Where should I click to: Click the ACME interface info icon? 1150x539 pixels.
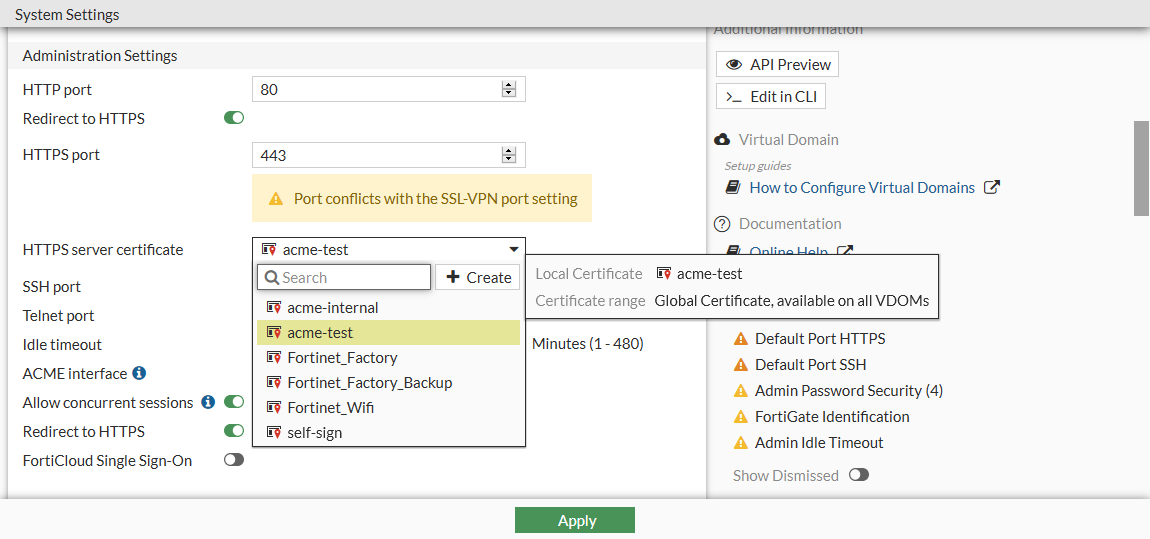point(139,373)
